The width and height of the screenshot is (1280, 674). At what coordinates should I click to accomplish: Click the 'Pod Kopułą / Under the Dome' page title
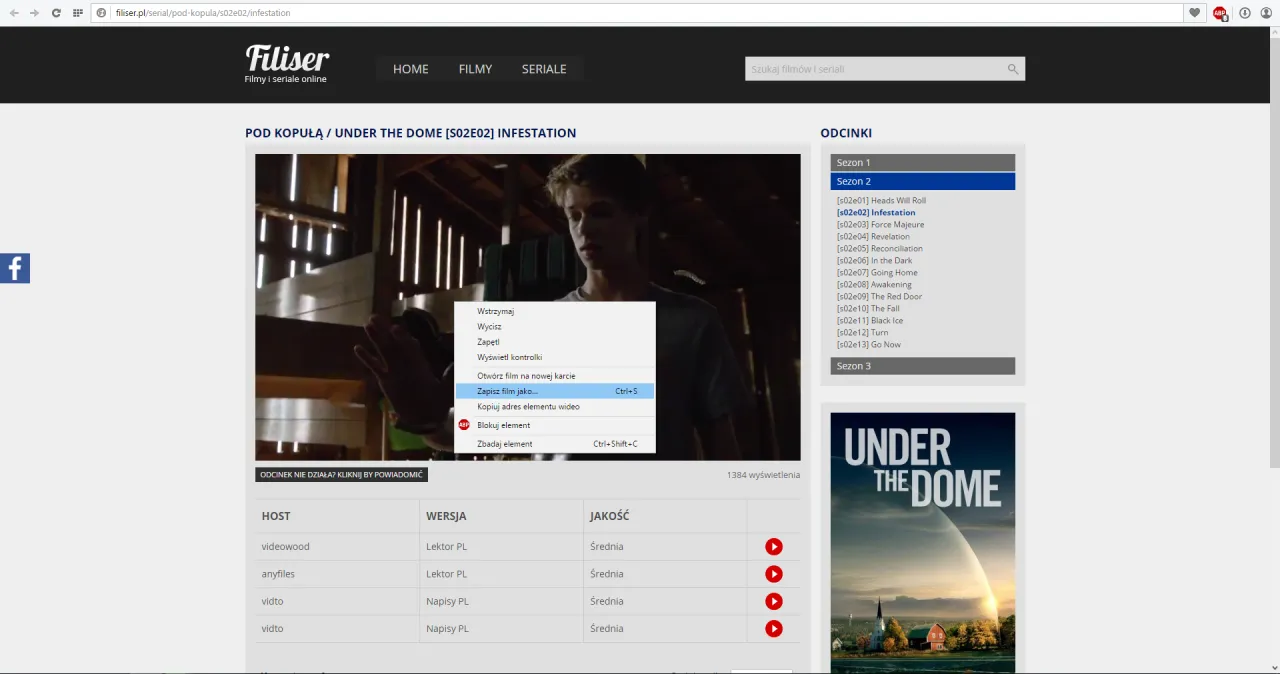410,133
